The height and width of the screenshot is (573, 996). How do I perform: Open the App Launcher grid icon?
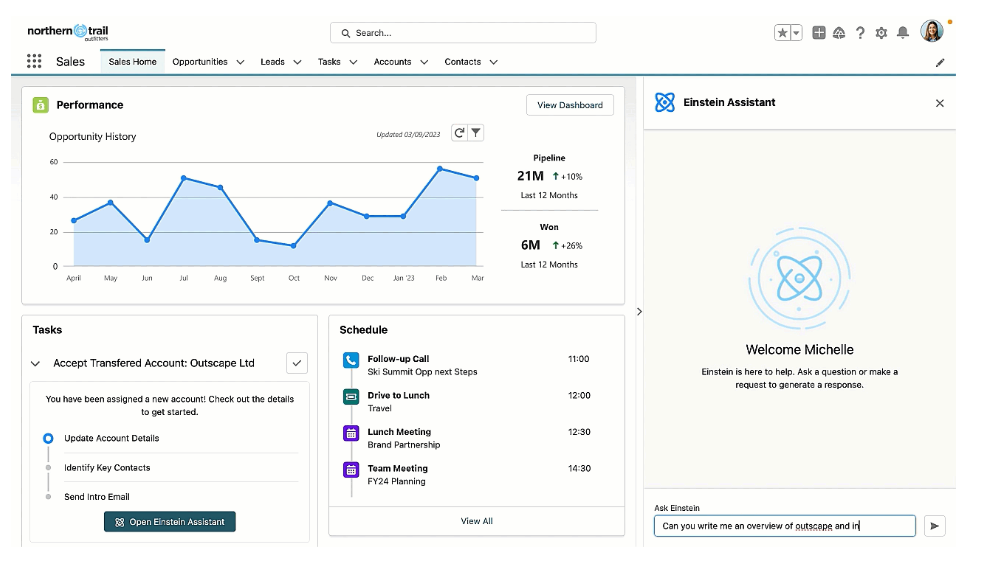point(34,61)
